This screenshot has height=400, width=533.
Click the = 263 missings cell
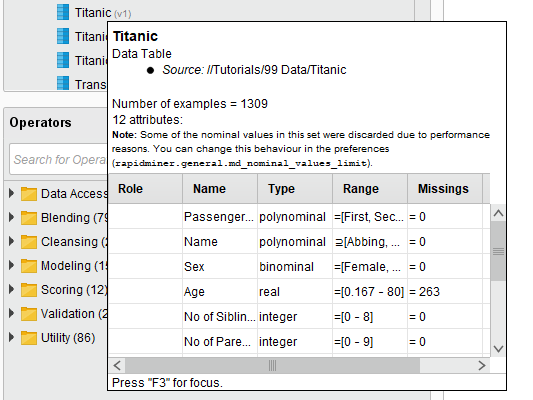click(445, 292)
